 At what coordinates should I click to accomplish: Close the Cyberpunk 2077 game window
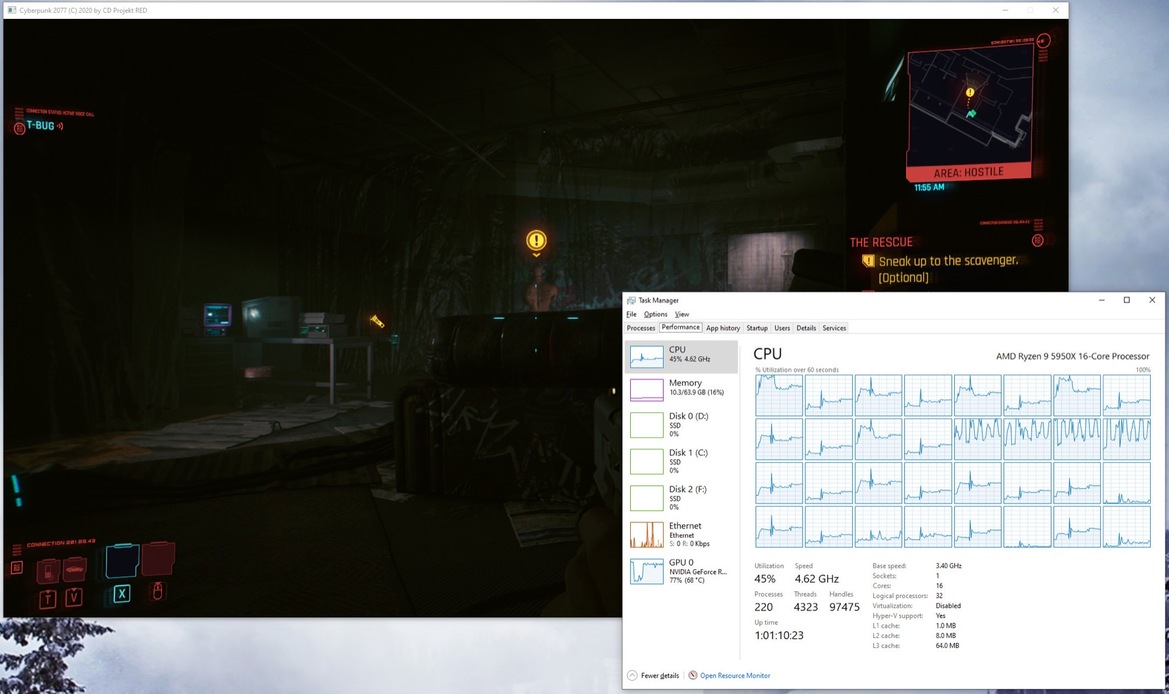coord(1056,10)
